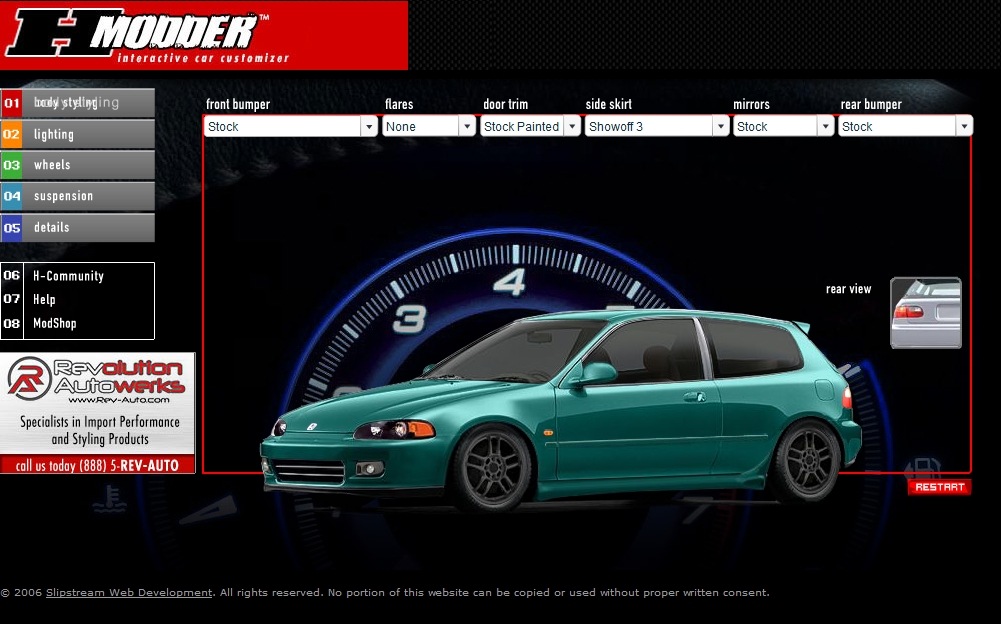
Task: Expand the front bumper dropdown
Action: click(x=369, y=127)
